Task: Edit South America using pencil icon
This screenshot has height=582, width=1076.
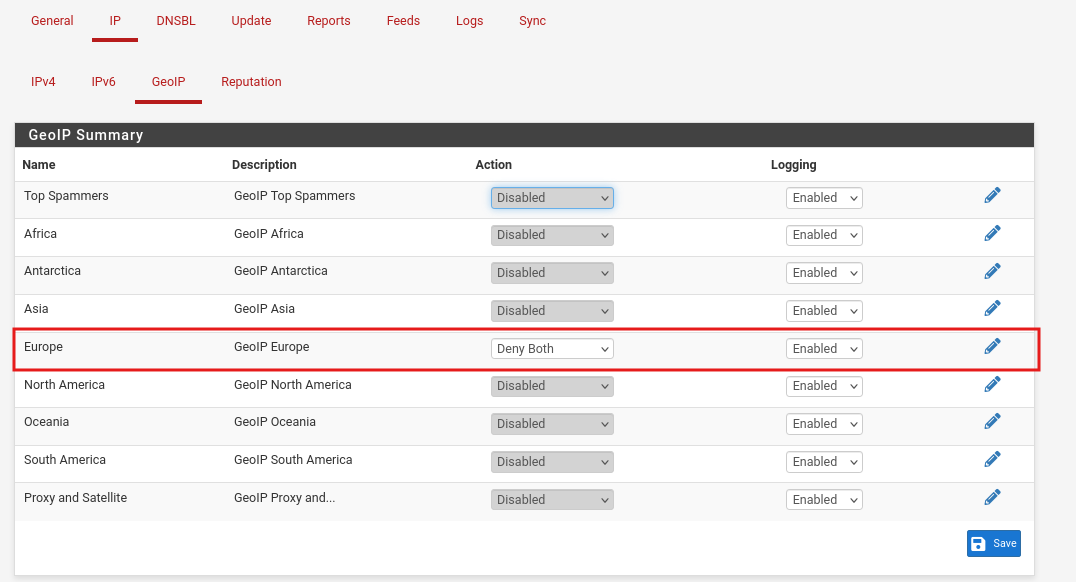Action: 992,459
